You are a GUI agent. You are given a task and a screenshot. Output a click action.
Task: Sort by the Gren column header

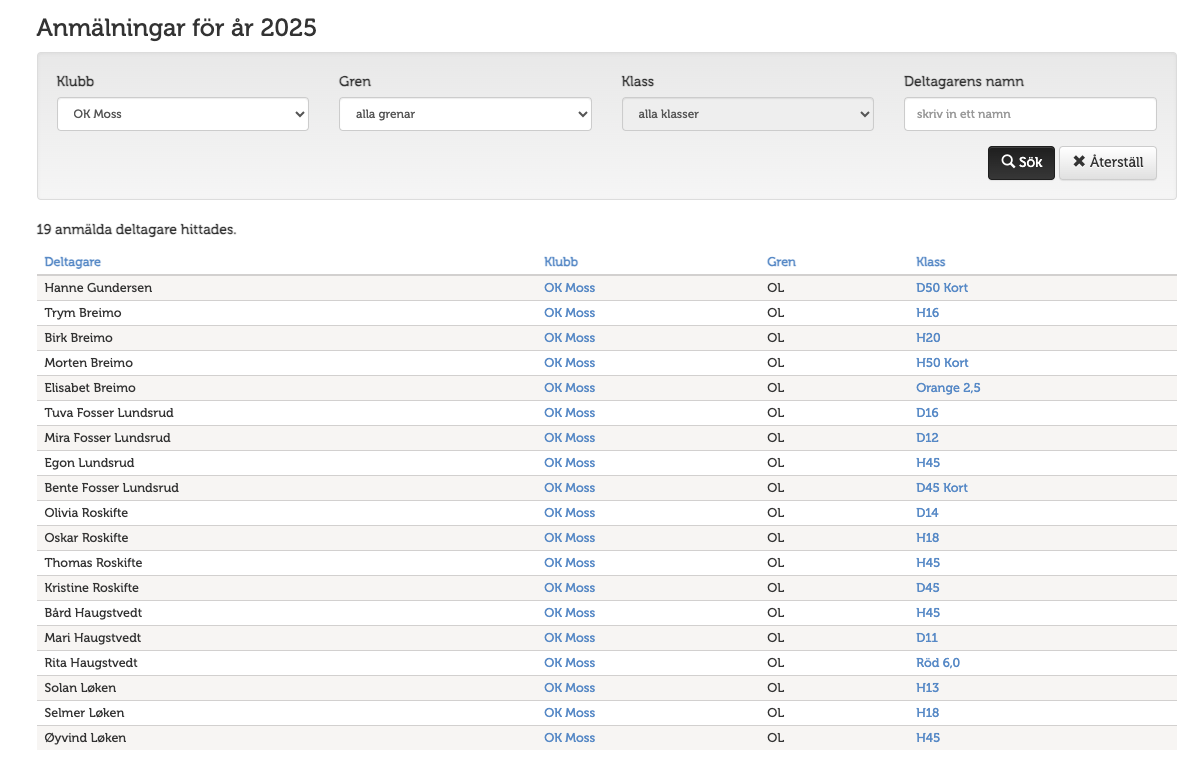pyautogui.click(x=781, y=262)
